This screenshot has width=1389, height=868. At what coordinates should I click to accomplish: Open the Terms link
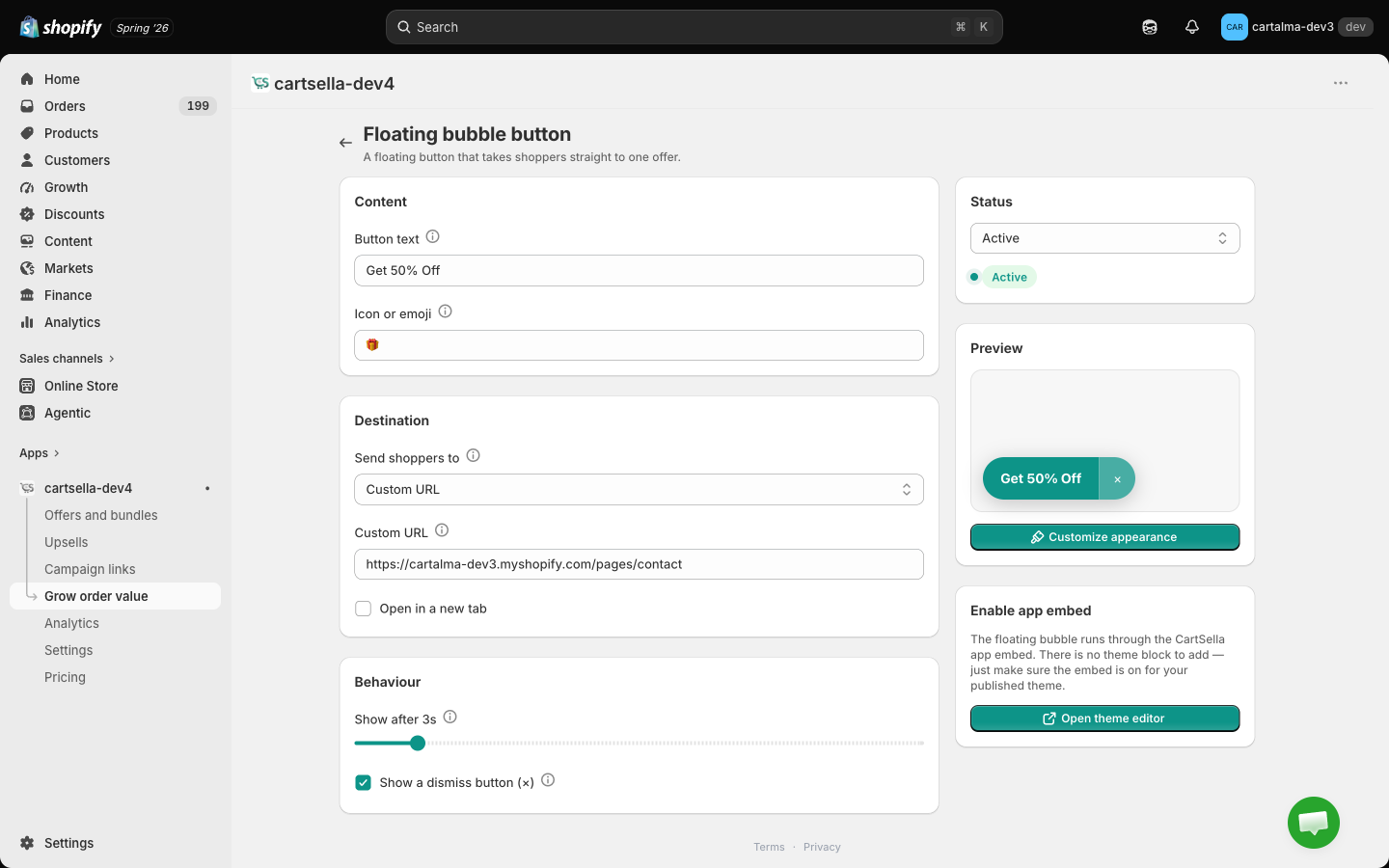(769, 847)
